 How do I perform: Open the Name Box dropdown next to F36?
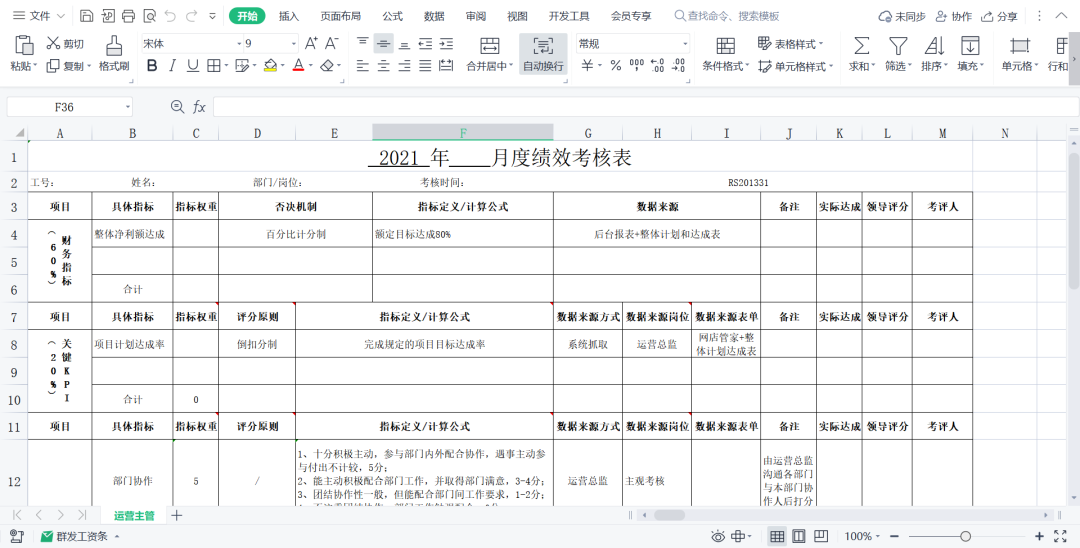click(x=128, y=107)
